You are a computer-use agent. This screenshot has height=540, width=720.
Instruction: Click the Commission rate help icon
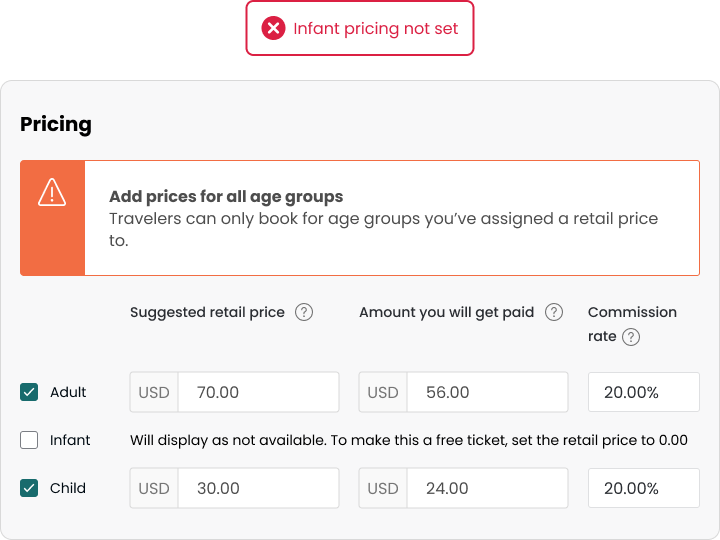(630, 337)
